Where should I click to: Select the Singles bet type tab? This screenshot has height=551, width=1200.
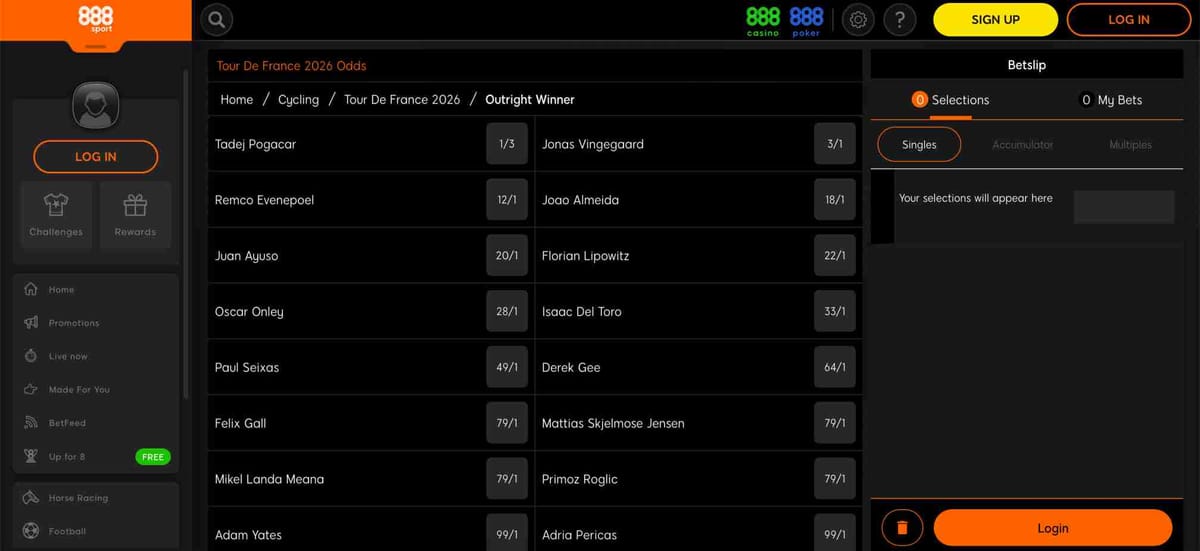tap(919, 145)
